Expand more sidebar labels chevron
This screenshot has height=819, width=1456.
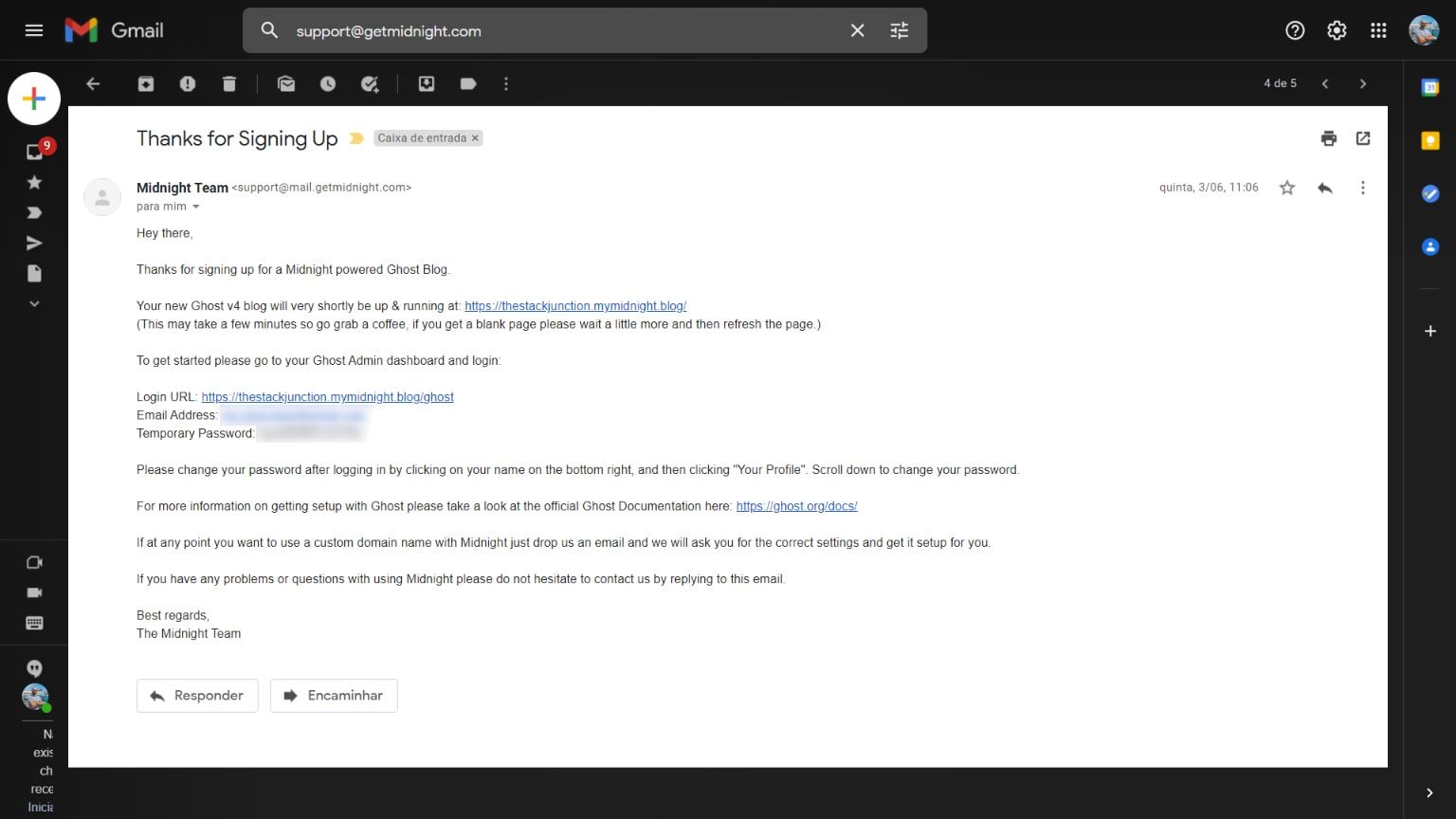coord(34,303)
